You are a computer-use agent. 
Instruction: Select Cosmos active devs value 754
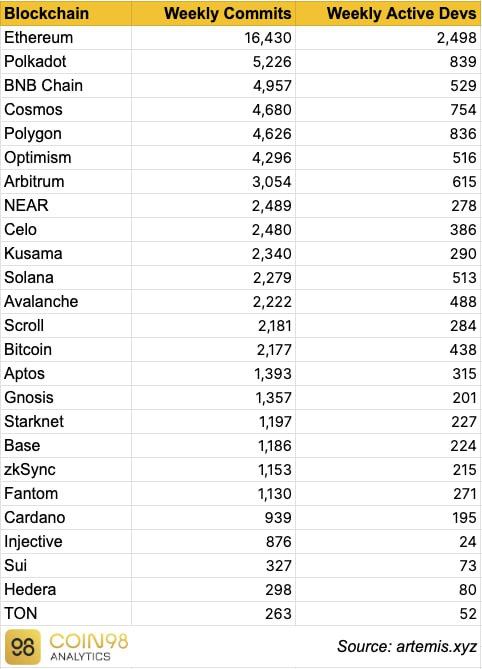click(x=463, y=110)
